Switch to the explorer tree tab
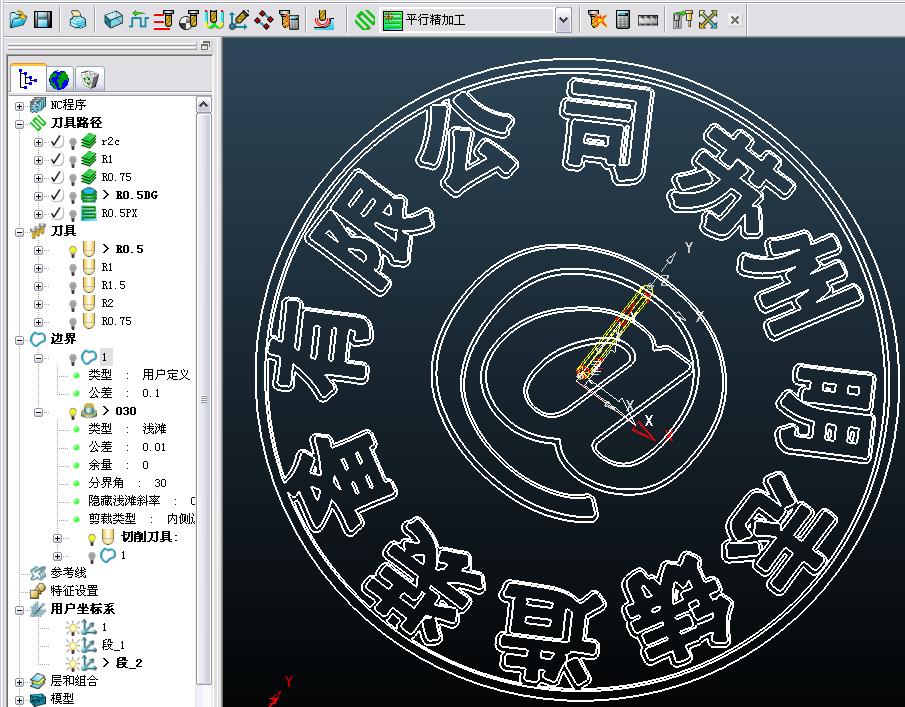Screen dimensions: 905x707 point(28,78)
